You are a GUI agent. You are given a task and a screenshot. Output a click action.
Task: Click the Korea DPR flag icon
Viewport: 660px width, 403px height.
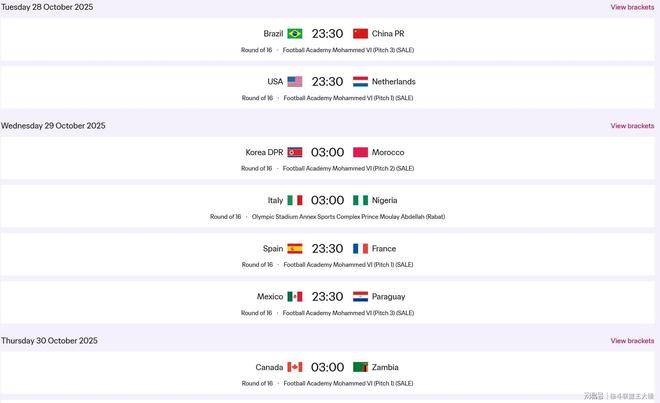[295, 152]
